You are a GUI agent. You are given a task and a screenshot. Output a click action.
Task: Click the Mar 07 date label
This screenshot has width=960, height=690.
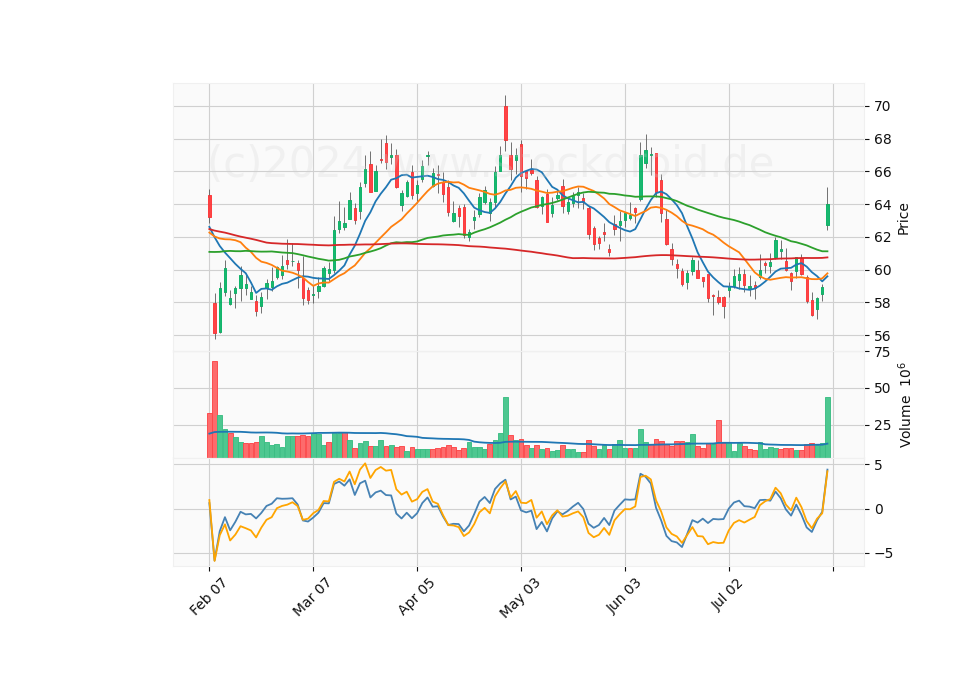tap(312, 597)
